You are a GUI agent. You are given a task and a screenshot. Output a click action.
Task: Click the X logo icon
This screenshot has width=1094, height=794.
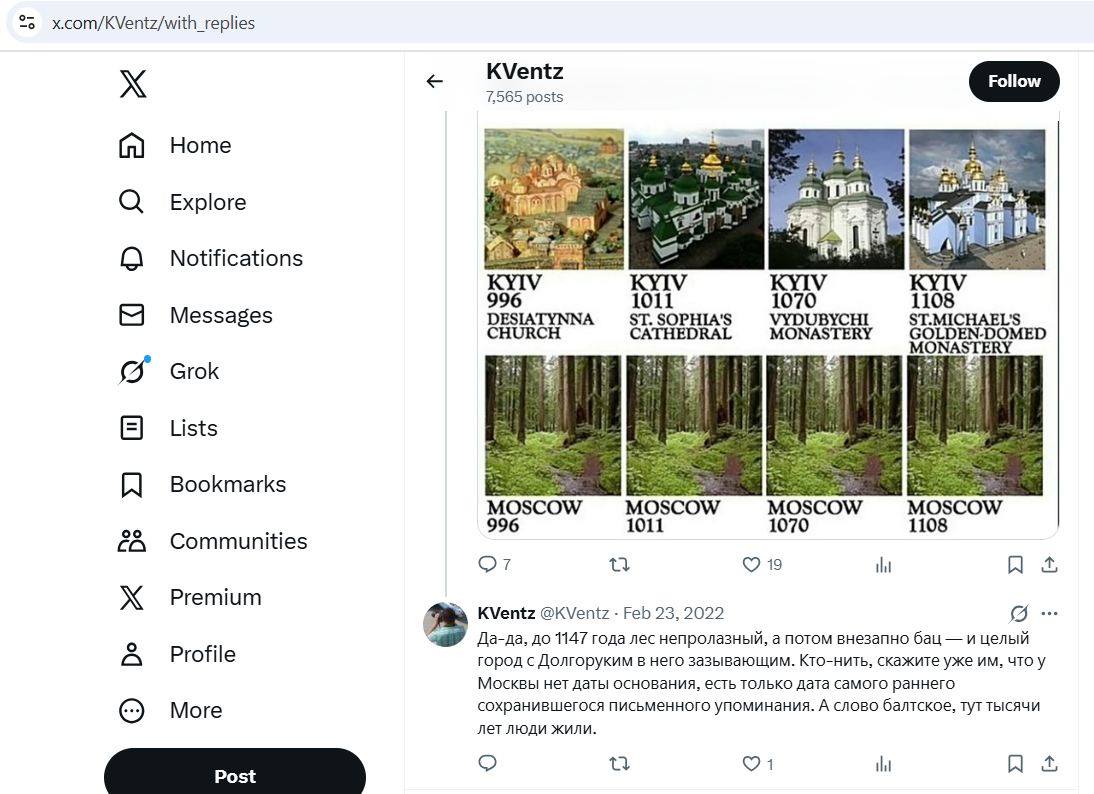[x=133, y=84]
